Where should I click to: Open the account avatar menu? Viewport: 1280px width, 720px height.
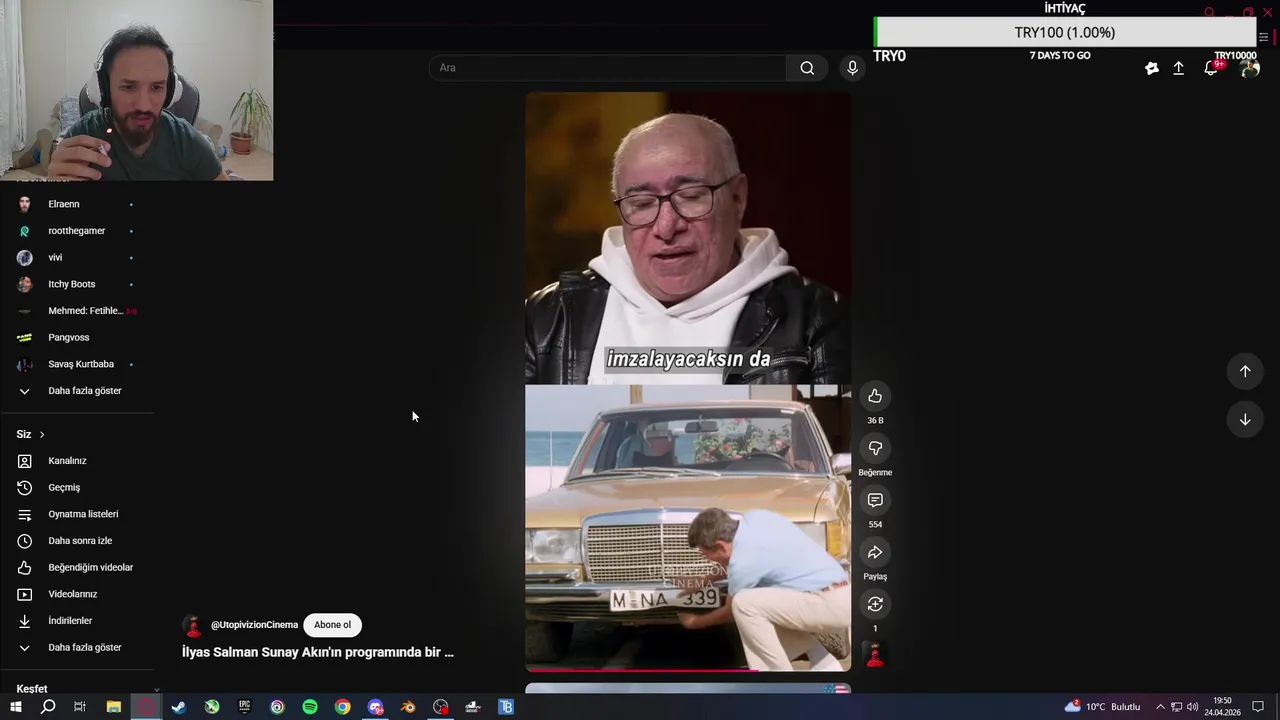[1249, 68]
